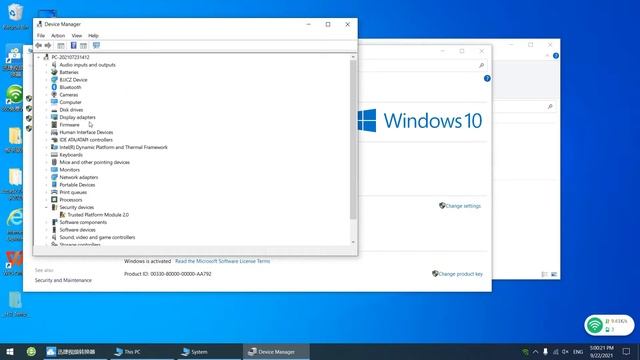Select the Keyboards category icon
640x360 pixels.
point(54,155)
